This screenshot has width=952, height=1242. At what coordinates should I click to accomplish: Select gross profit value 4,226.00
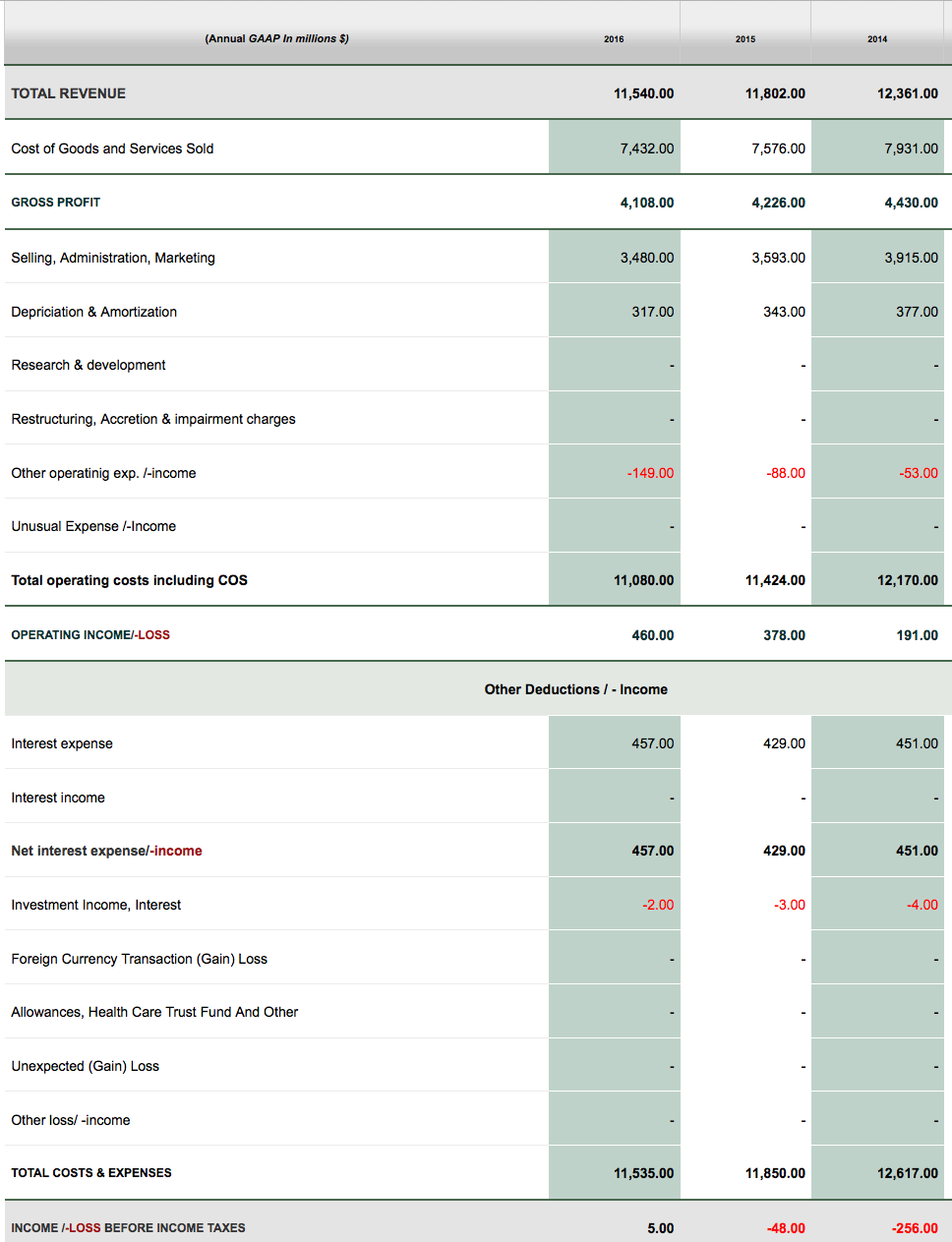(x=778, y=203)
